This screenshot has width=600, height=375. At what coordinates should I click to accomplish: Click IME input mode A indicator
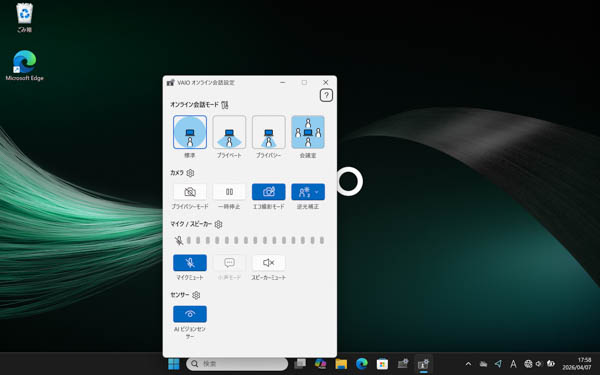point(513,364)
